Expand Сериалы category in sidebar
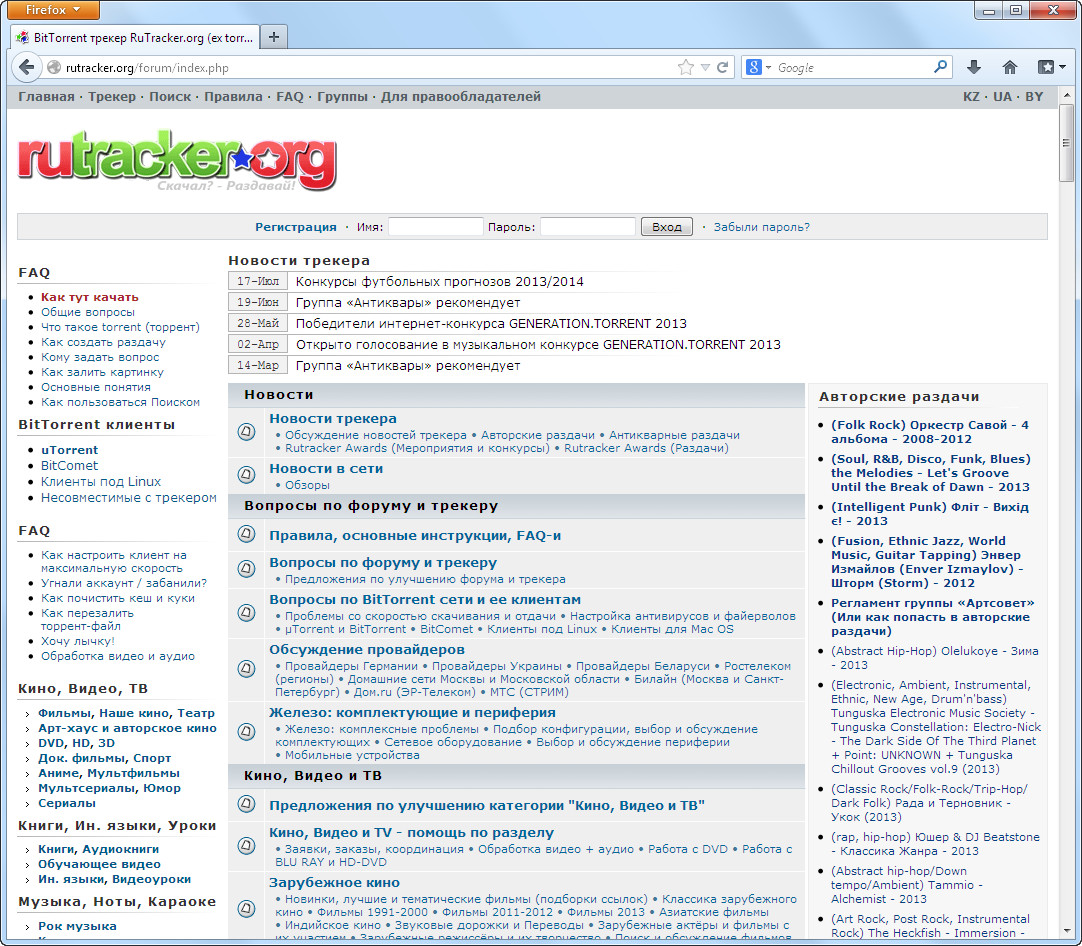Viewport: 1082px width, 946px height. [x=67, y=803]
